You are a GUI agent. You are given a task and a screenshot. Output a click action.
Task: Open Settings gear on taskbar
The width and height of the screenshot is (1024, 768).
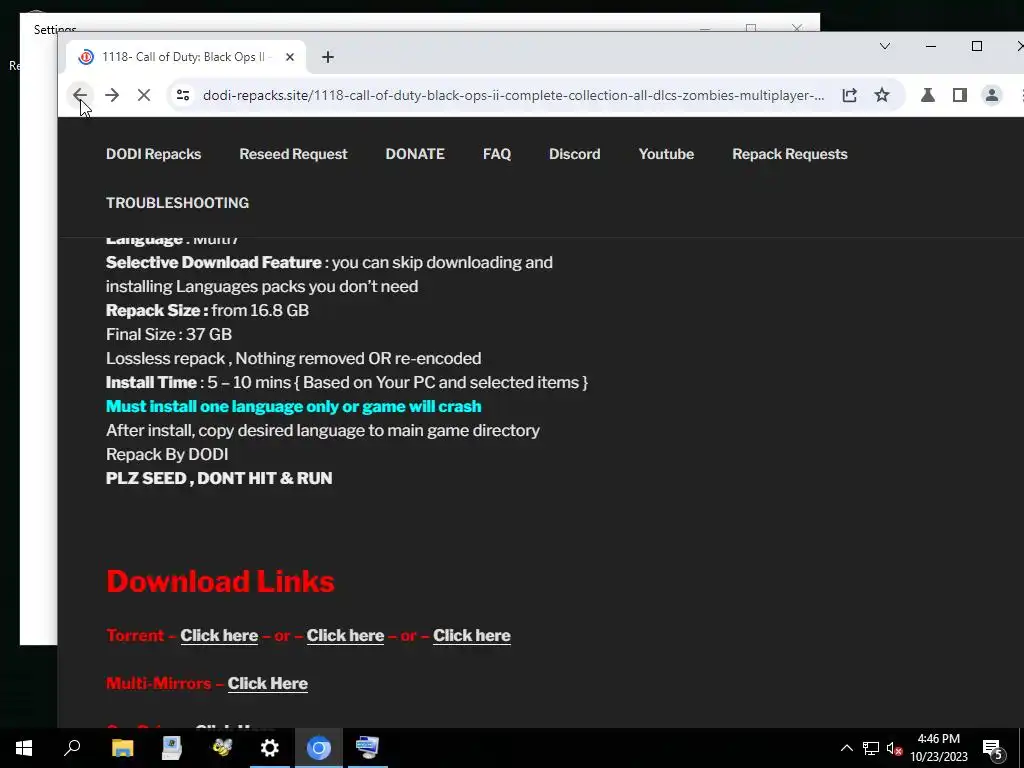click(269, 748)
